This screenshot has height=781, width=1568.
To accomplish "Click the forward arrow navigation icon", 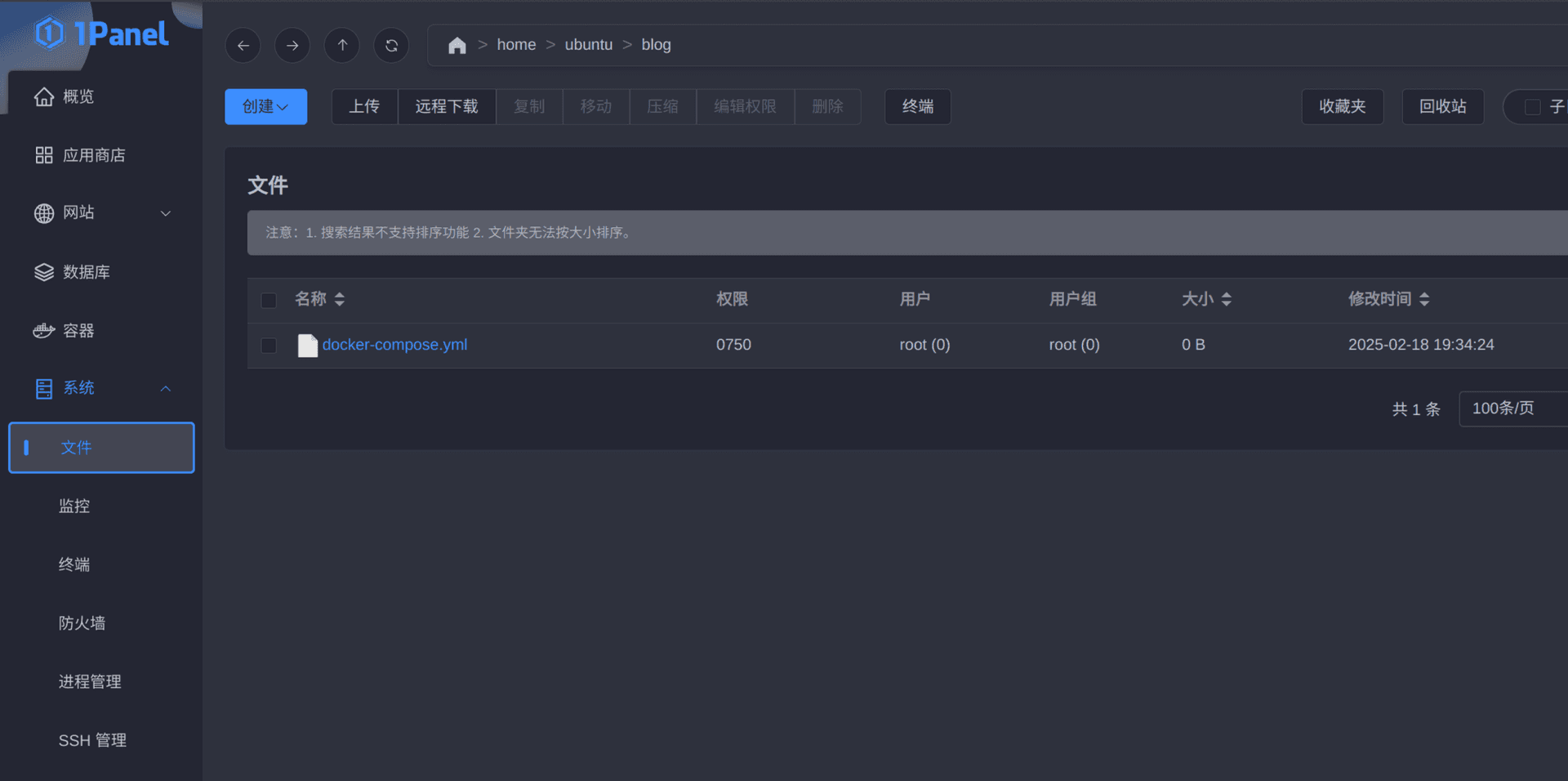I will click(x=292, y=46).
